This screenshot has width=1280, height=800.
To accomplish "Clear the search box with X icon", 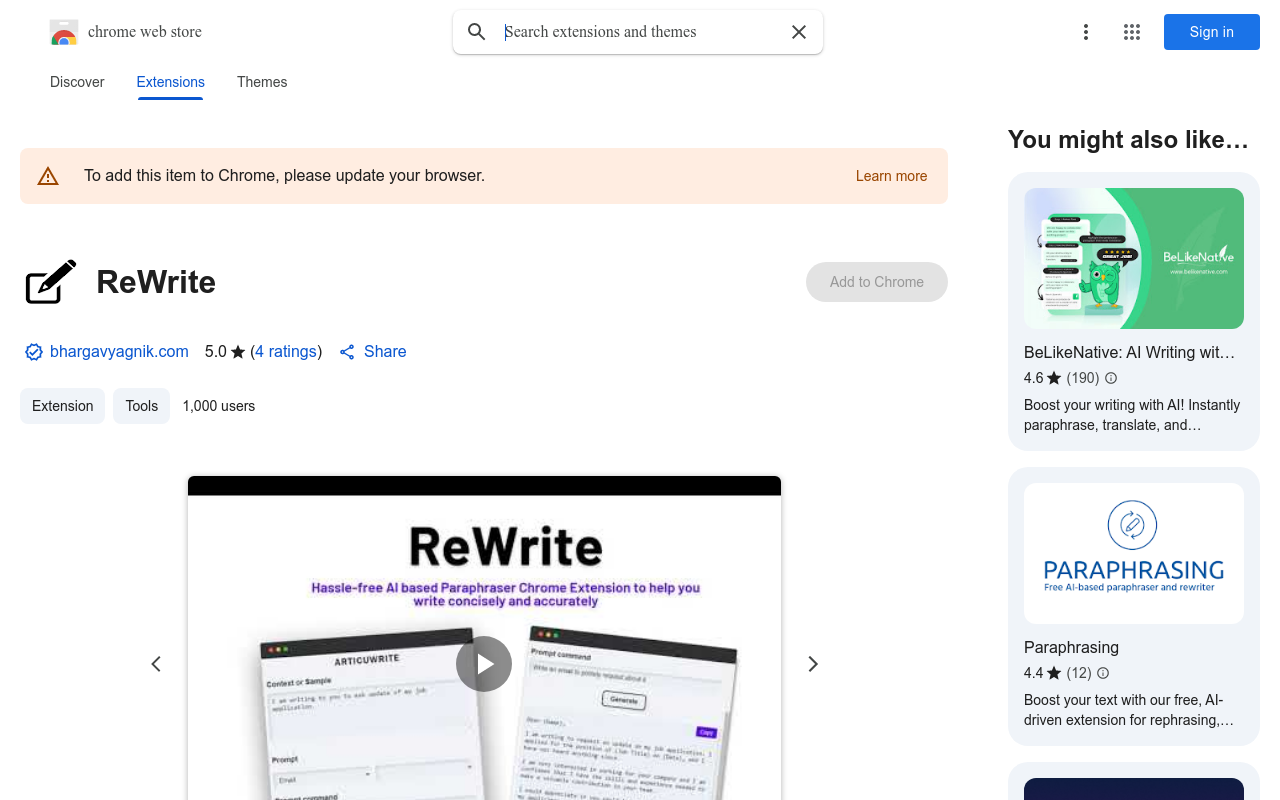I will click(799, 32).
